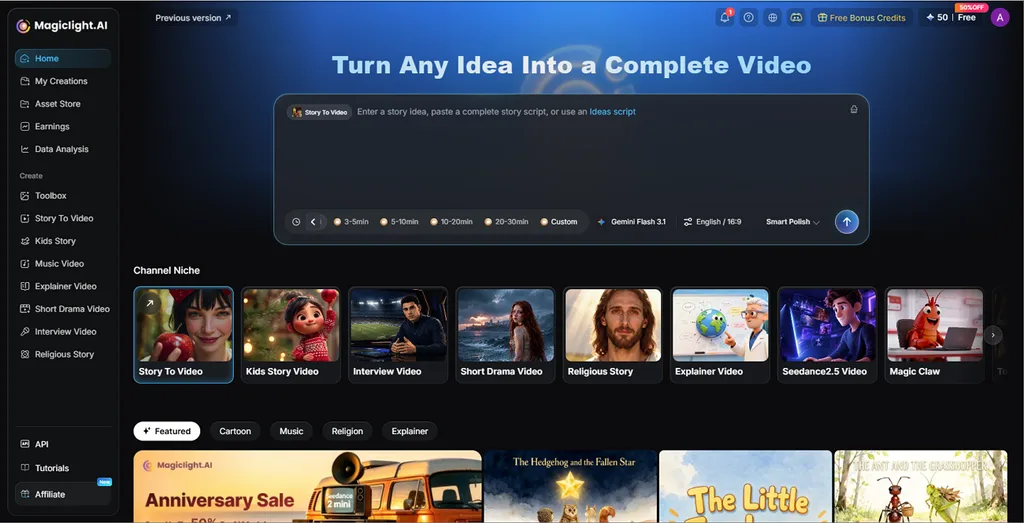Select the 3-5min duration option
This screenshot has height=523, width=1024.
351,222
